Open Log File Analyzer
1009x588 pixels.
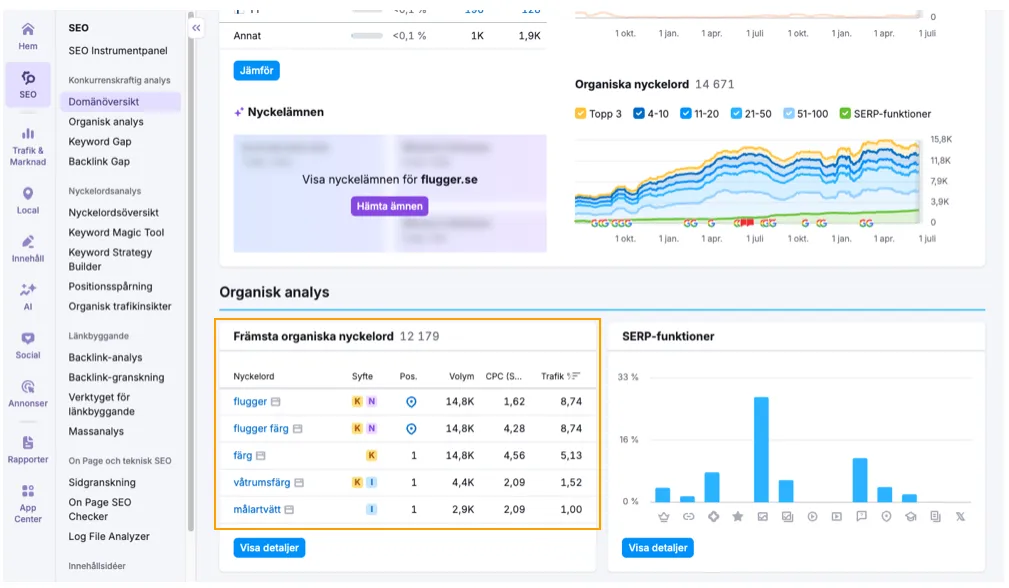(109, 537)
